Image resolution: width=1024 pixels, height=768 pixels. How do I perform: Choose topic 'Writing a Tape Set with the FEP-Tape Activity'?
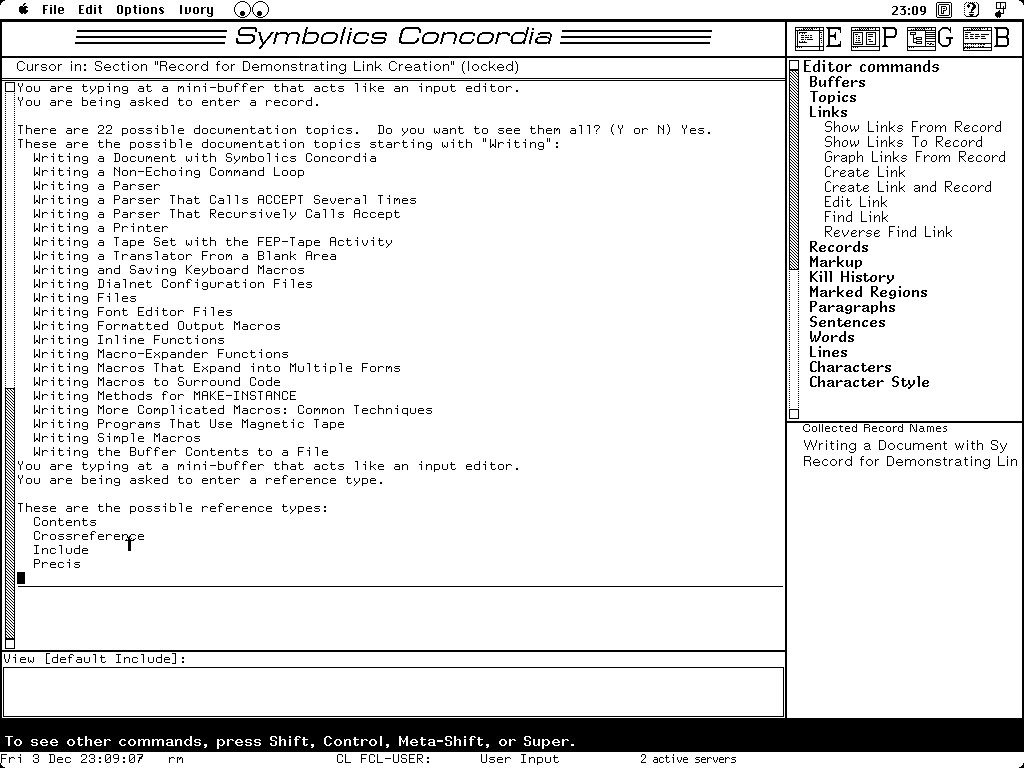pyautogui.click(x=213, y=242)
